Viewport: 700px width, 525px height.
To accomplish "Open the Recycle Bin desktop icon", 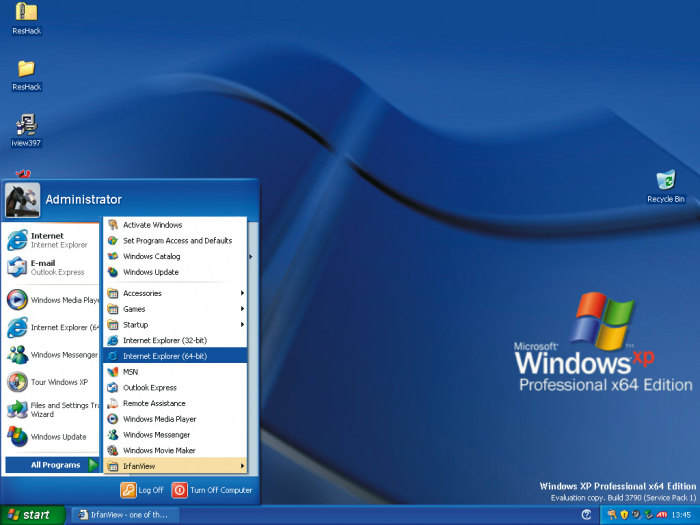I will (666, 186).
